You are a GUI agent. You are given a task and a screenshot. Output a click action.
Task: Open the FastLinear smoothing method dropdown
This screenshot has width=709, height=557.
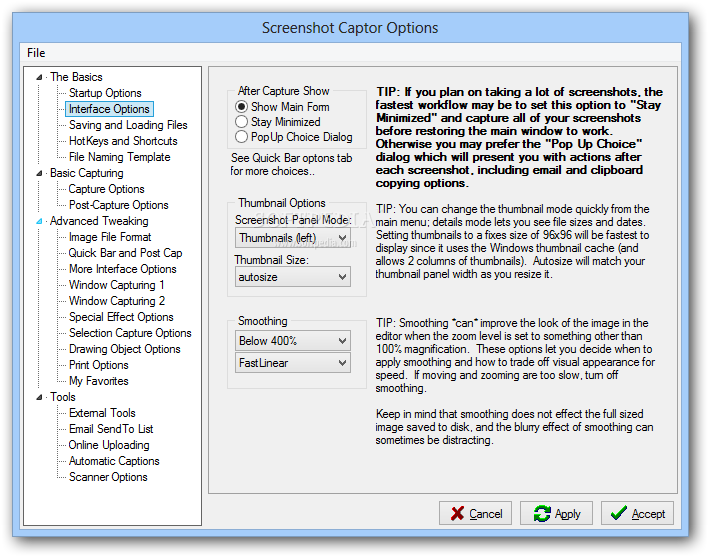coord(293,363)
